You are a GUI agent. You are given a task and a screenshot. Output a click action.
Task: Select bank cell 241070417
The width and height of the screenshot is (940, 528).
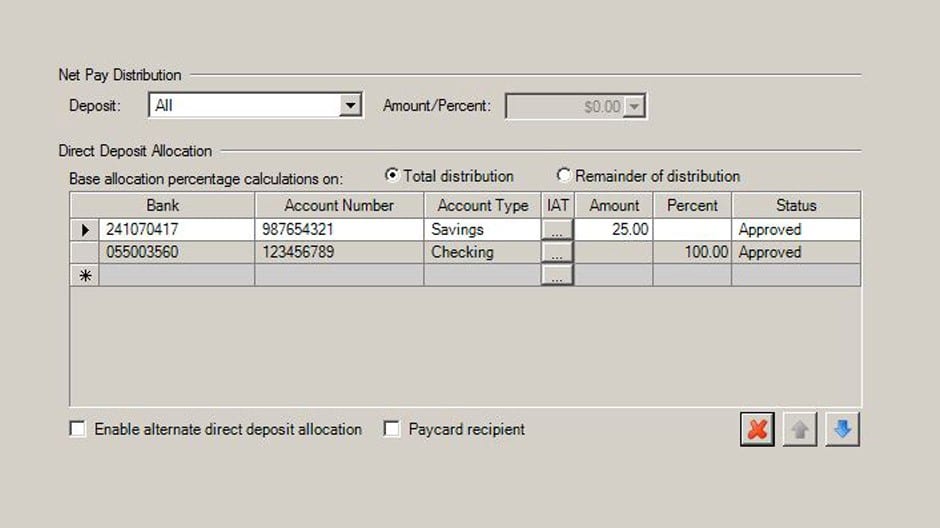point(177,230)
